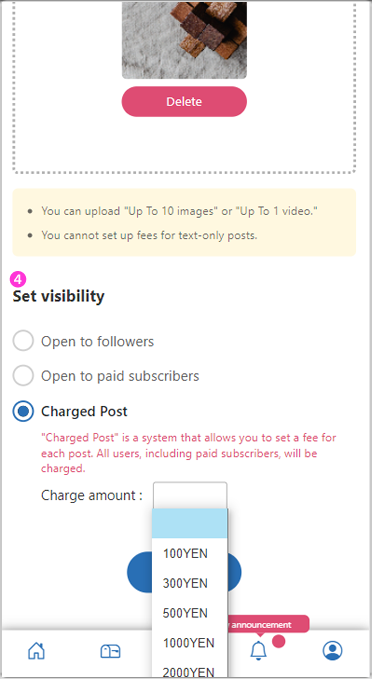
Task: Click the announcement tooltip bubble
Action: [268, 624]
